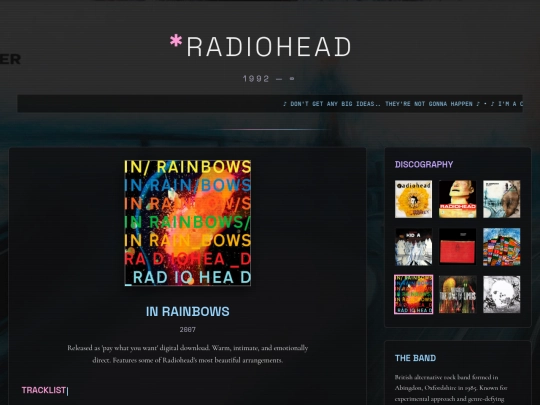Pick the Hail to the Thief cover
The height and width of the screenshot is (405, 540).
501,247
